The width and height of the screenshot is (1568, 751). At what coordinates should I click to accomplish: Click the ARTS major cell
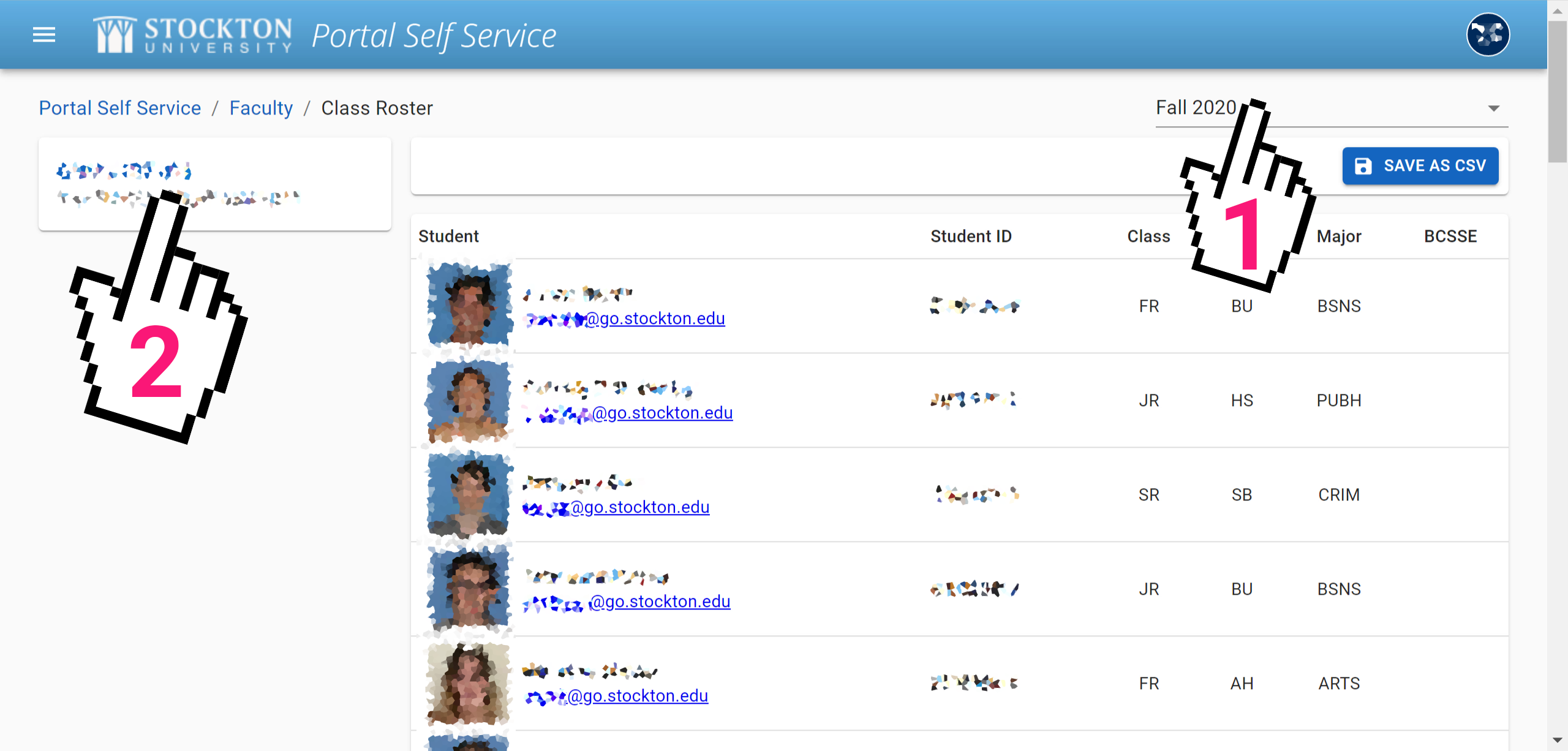pos(1339,684)
